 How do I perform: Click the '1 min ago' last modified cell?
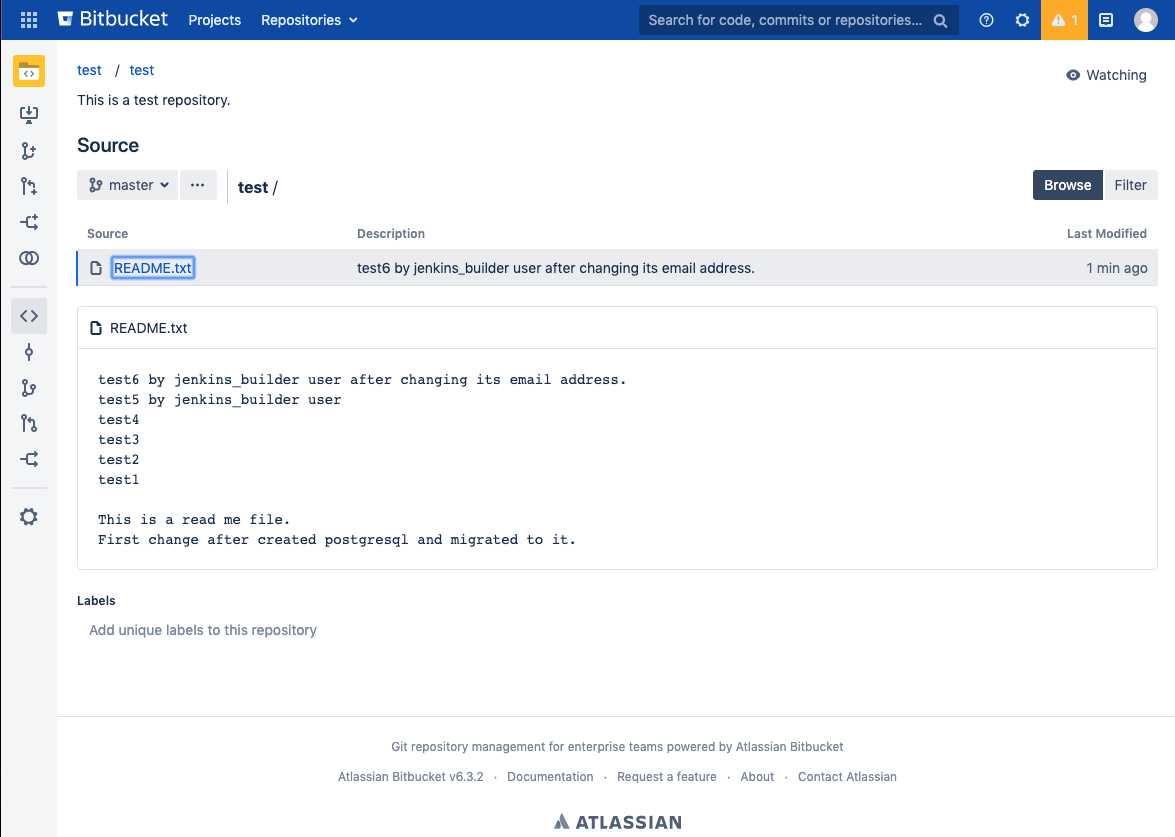point(1117,268)
